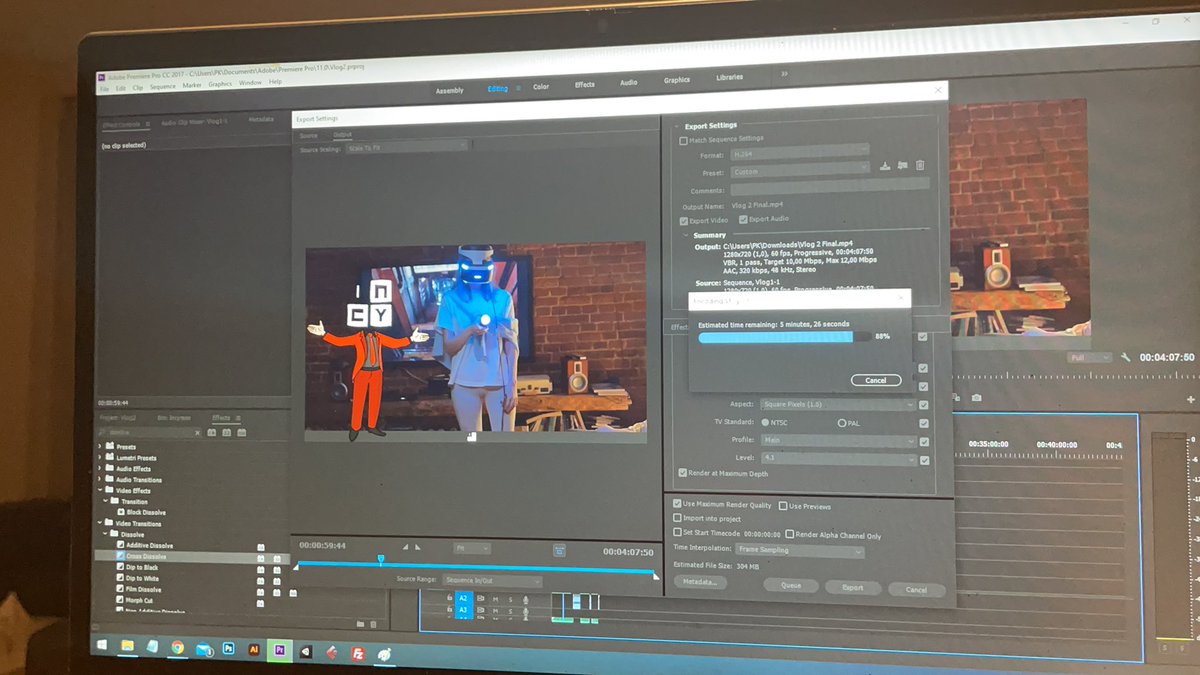Switch to the Assembly workspace

pos(450,90)
